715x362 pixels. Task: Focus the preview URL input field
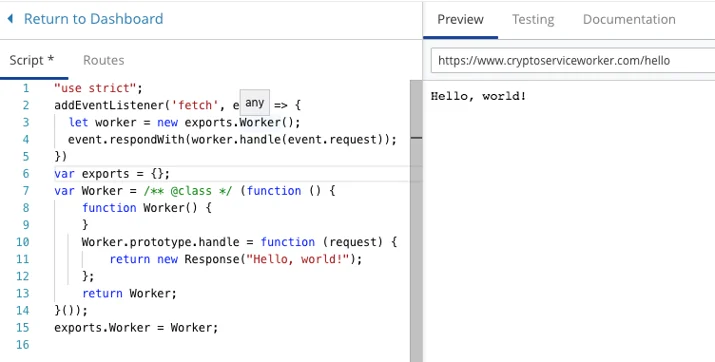[x=573, y=61]
